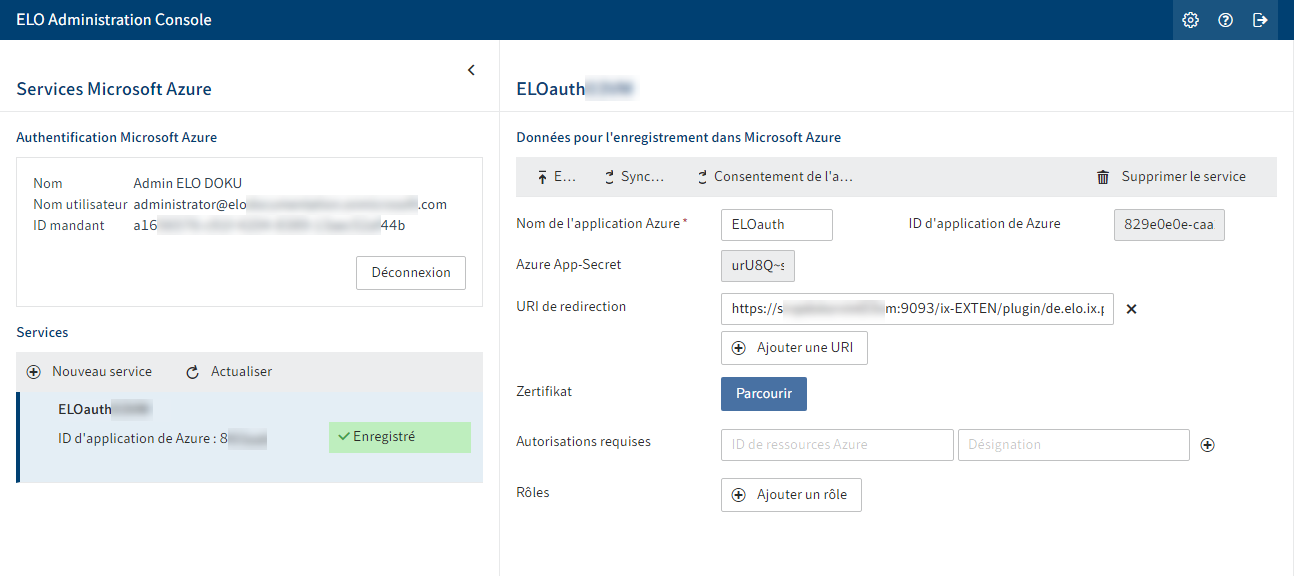Click the Parcourir button for Zertifikat
The image size is (1294, 576).
pyautogui.click(x=763, y=393)
